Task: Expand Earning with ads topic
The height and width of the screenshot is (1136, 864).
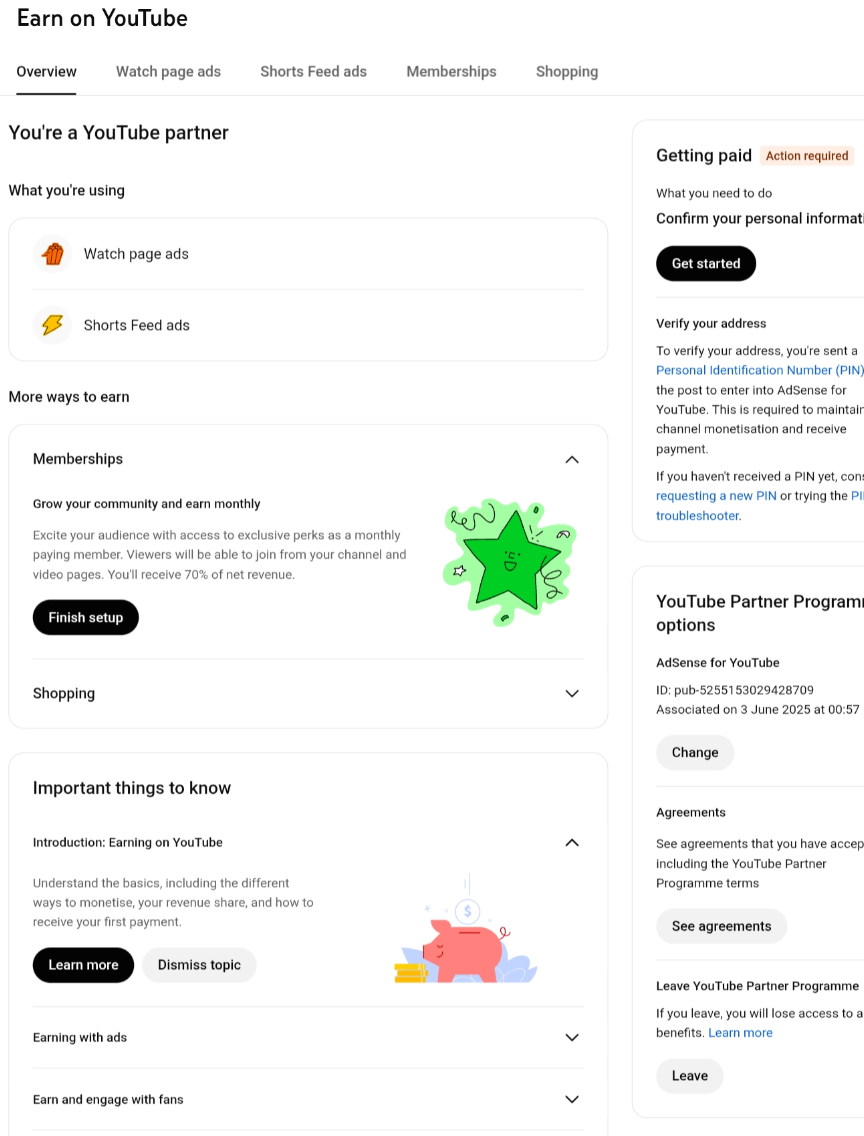Action: point(572,1037)
